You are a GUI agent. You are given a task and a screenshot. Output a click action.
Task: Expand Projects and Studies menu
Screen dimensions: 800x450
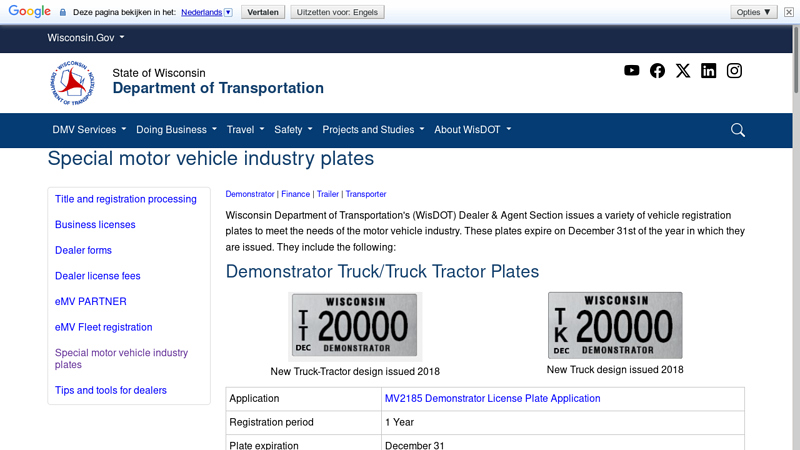coord(373,130)
